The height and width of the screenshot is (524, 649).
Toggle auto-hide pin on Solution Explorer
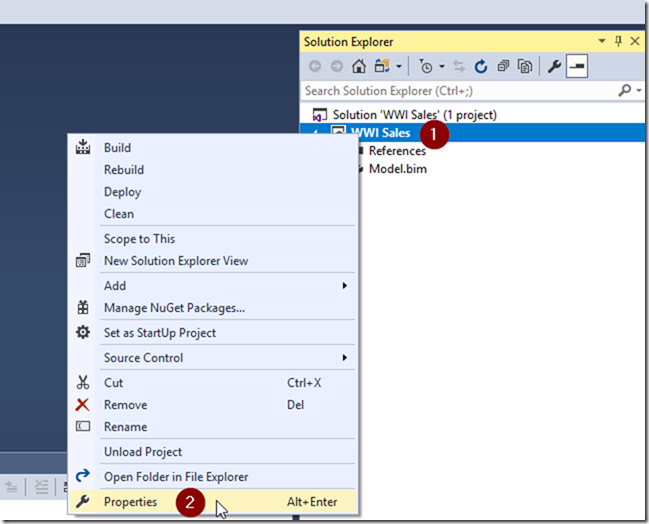618,41
